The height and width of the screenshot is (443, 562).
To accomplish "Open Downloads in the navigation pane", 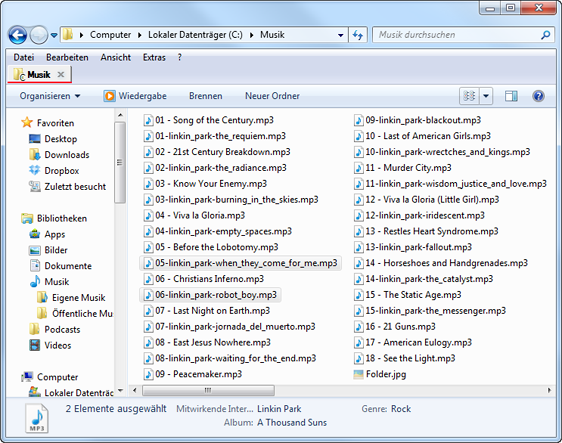I will [x=59, y=155].
